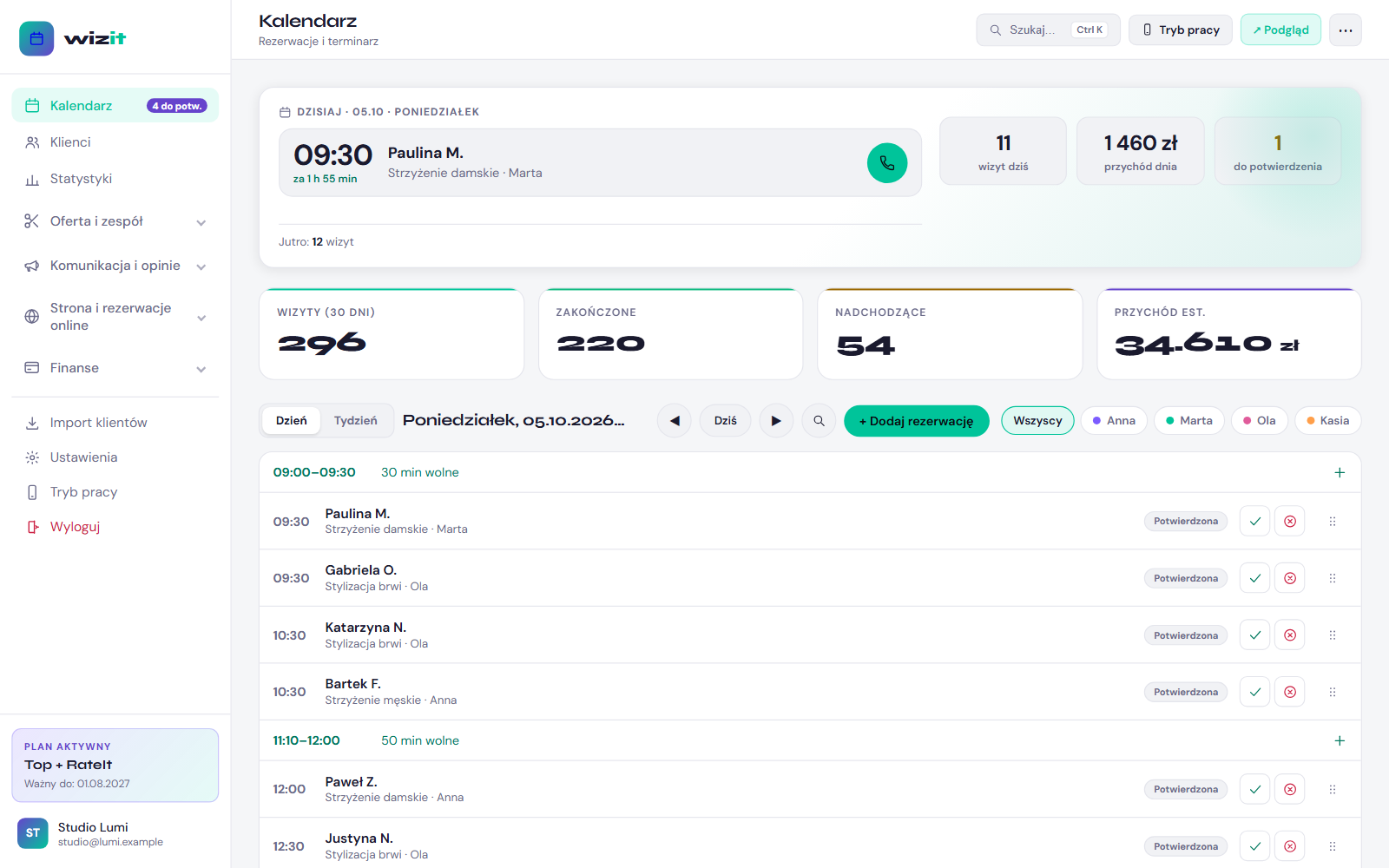Screen dimensions: 1389x868
Task: Filter calendar by Kasia
Action: point(1328,421)
